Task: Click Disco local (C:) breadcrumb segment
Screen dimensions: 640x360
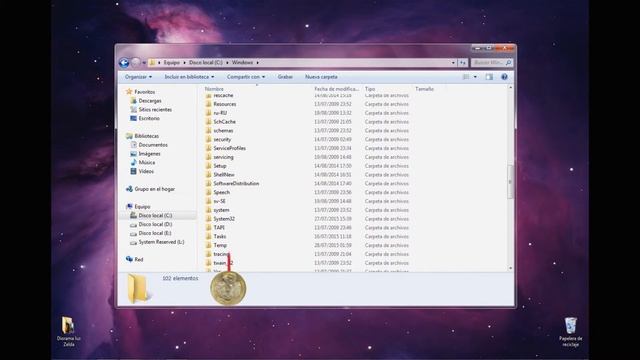Action: pyautogui.click(x=206, y=62)
